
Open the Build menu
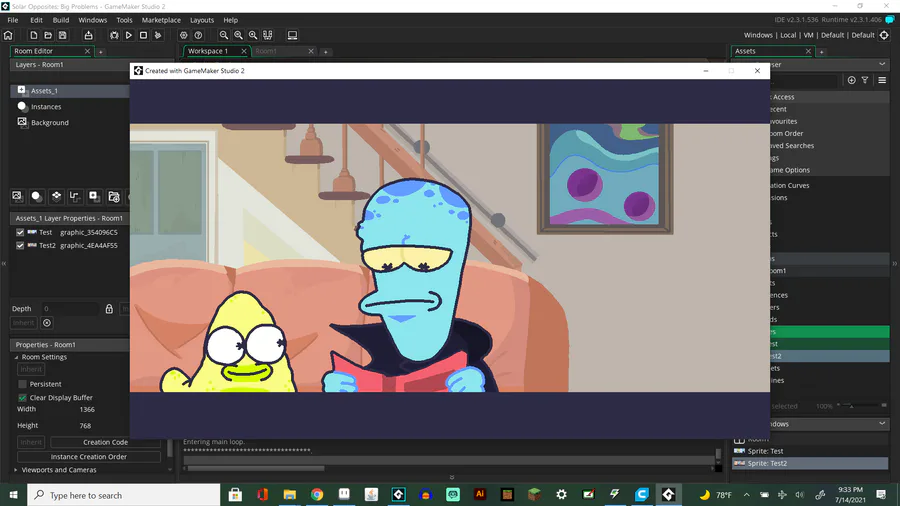[x=61, y=20]
